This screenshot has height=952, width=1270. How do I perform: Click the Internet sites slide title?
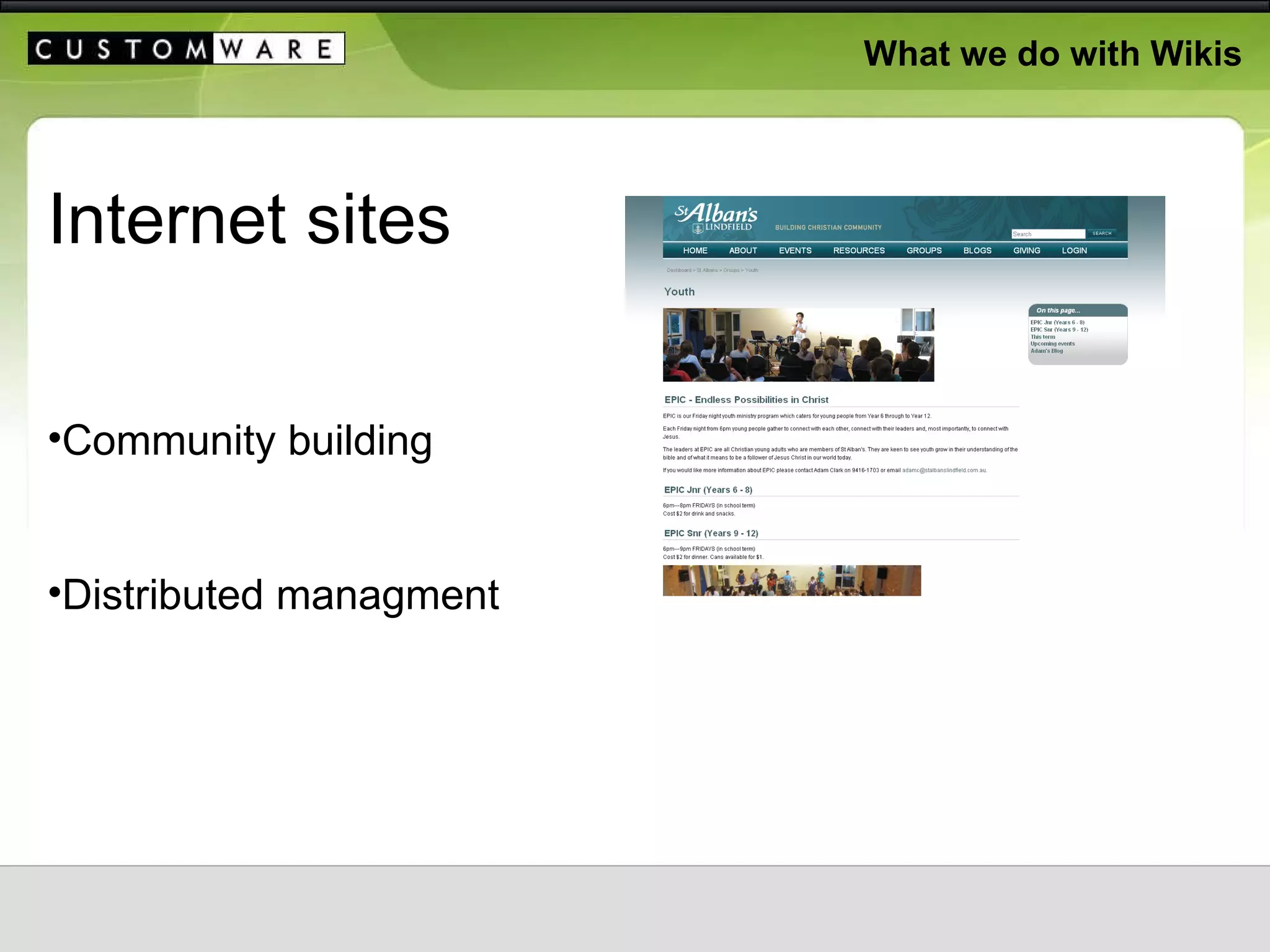point(249,219)
